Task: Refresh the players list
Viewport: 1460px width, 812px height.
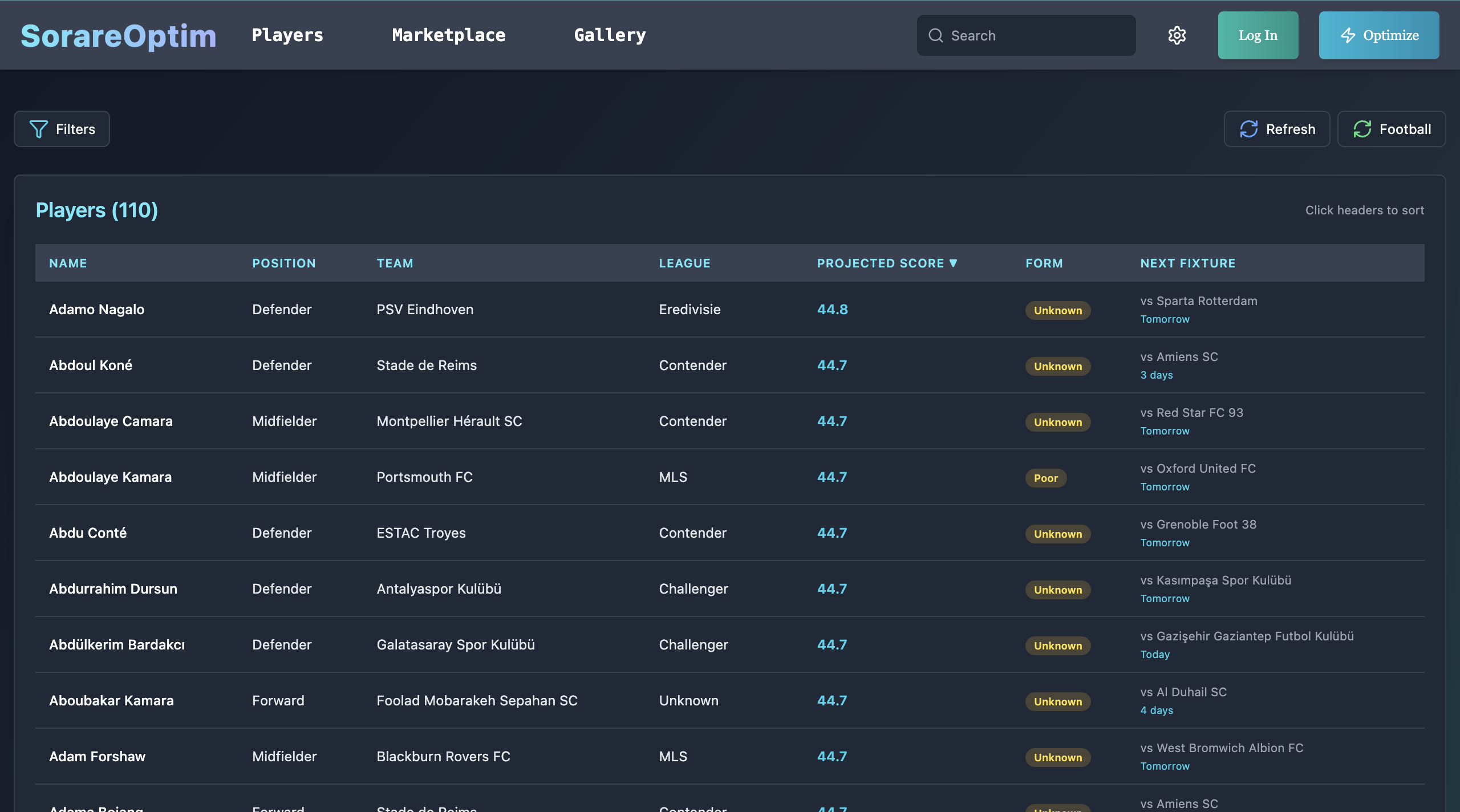Action: click(1277, 129)
